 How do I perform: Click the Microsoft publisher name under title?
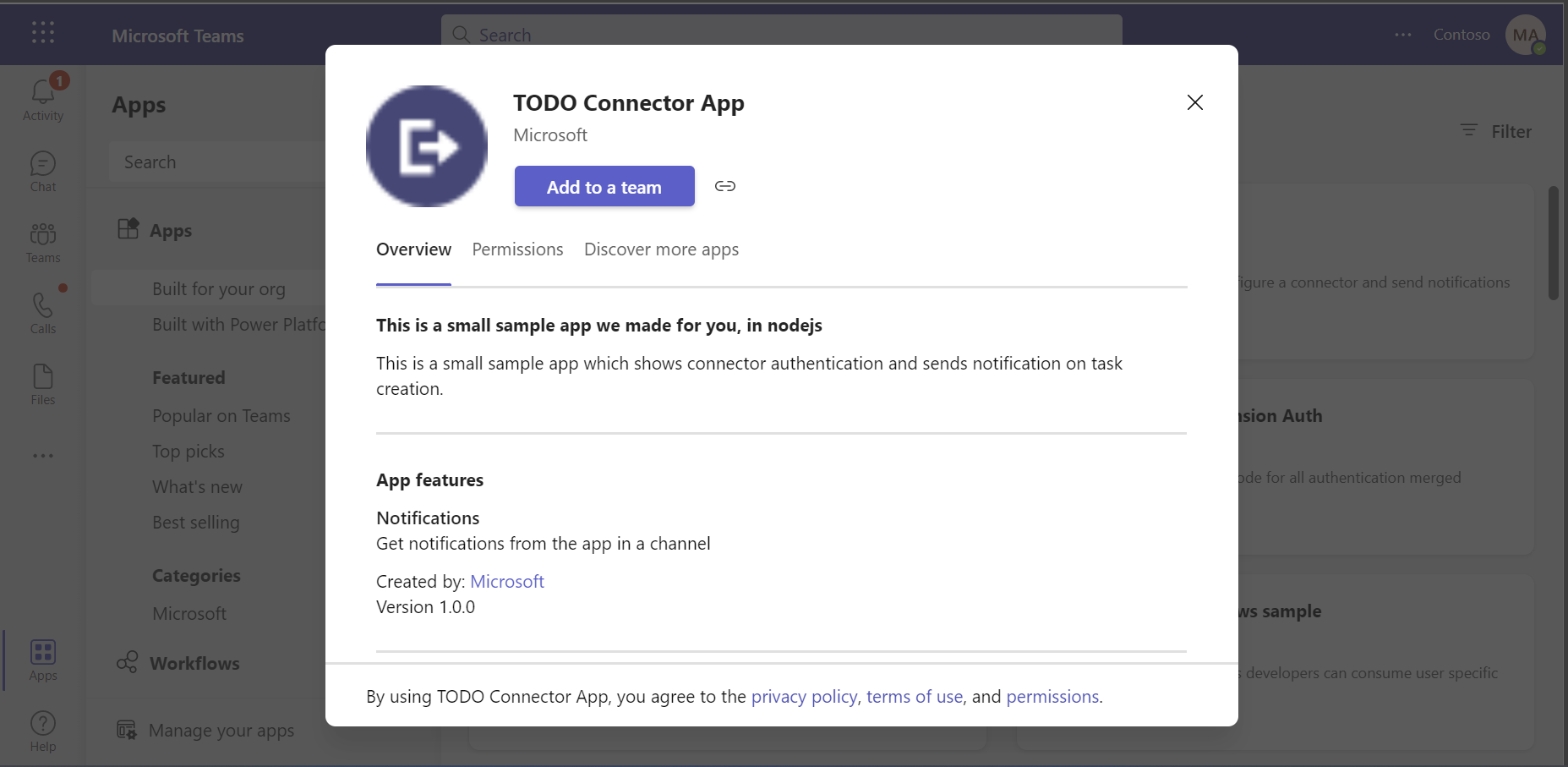(550, 135)
